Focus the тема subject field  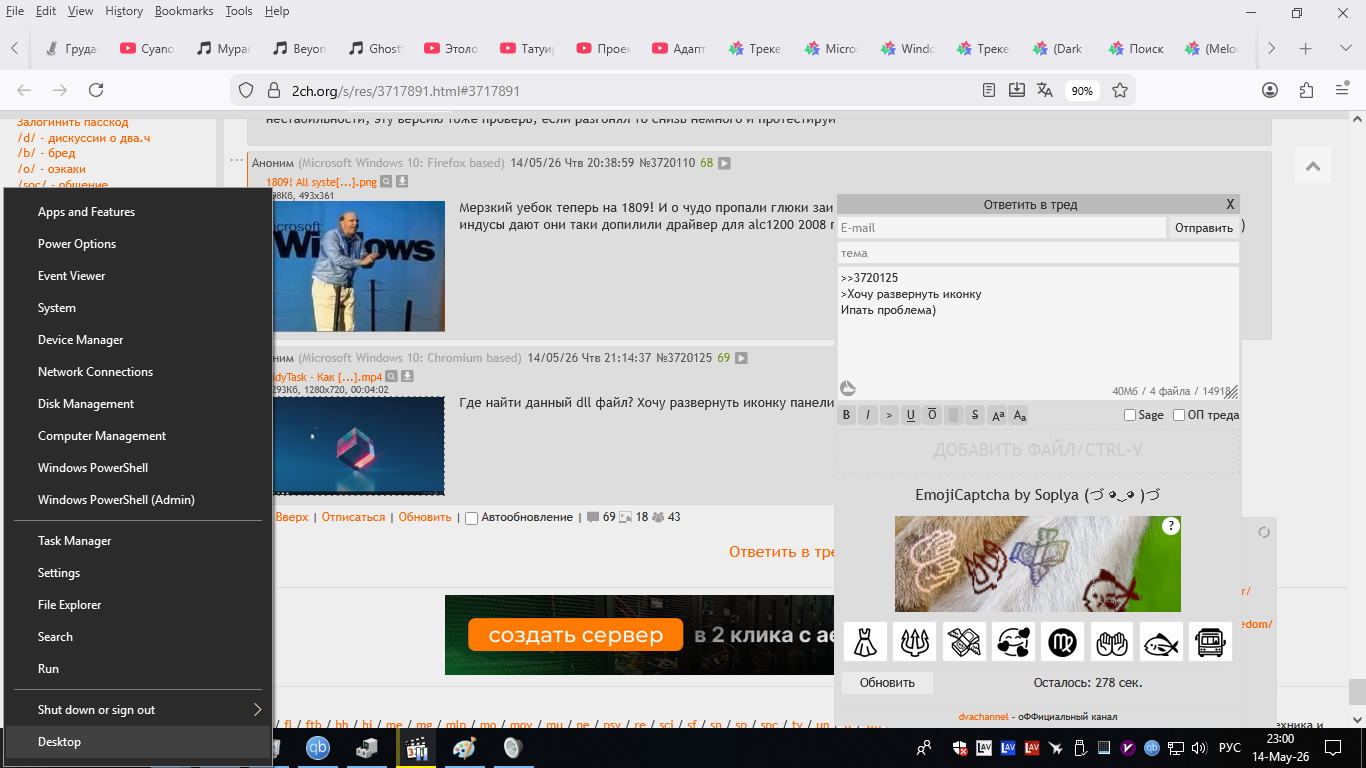click(x=1038, y=253)
